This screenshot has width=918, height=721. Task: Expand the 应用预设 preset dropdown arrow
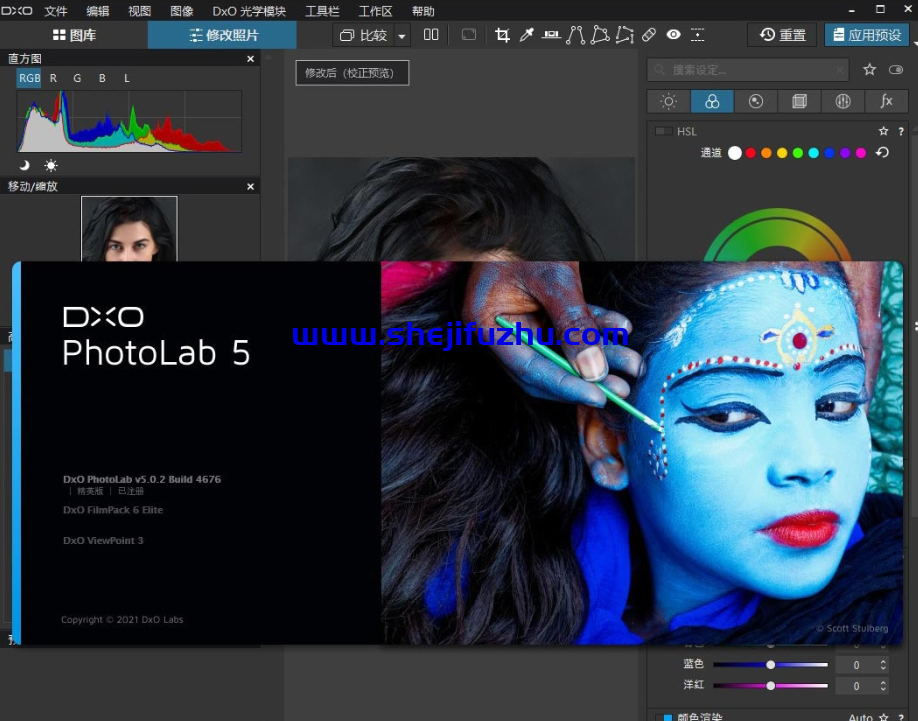click(x=914, y=42)
